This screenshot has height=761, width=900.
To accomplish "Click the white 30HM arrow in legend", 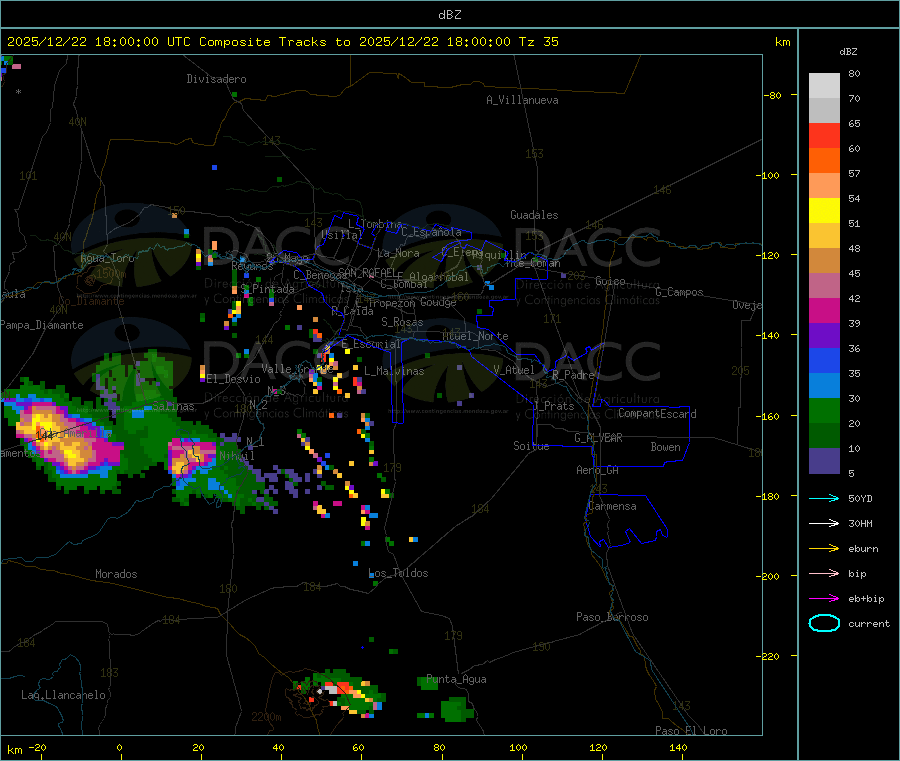I will point(824,523).
